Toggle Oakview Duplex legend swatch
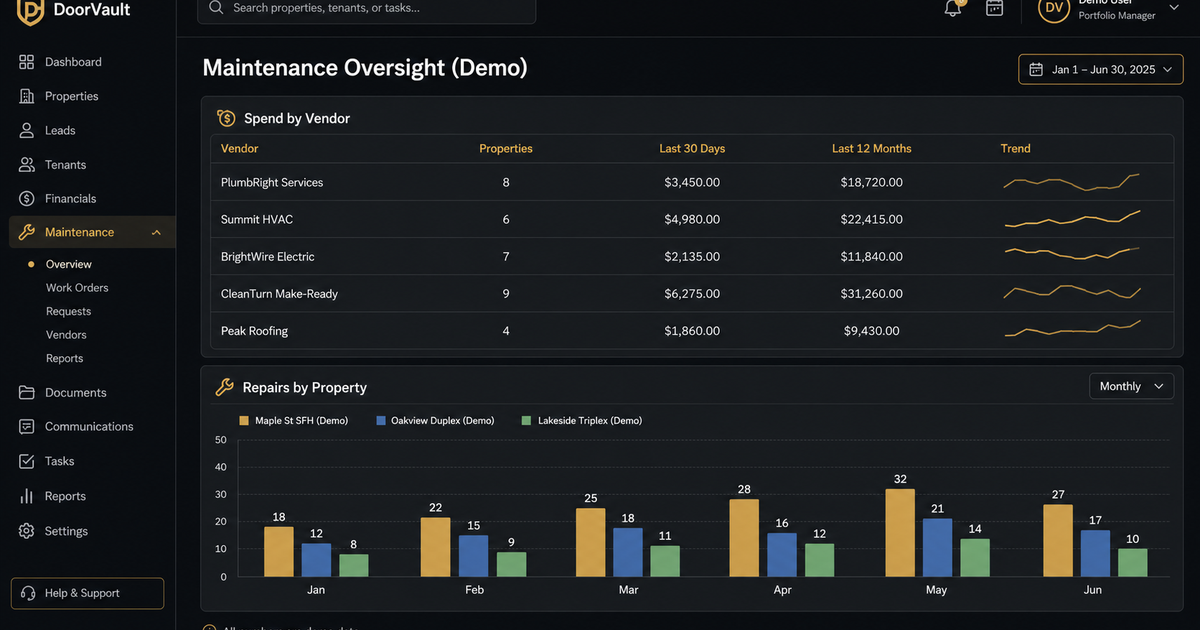This screenshot has width=1200, height=630. tap(381, 421)
